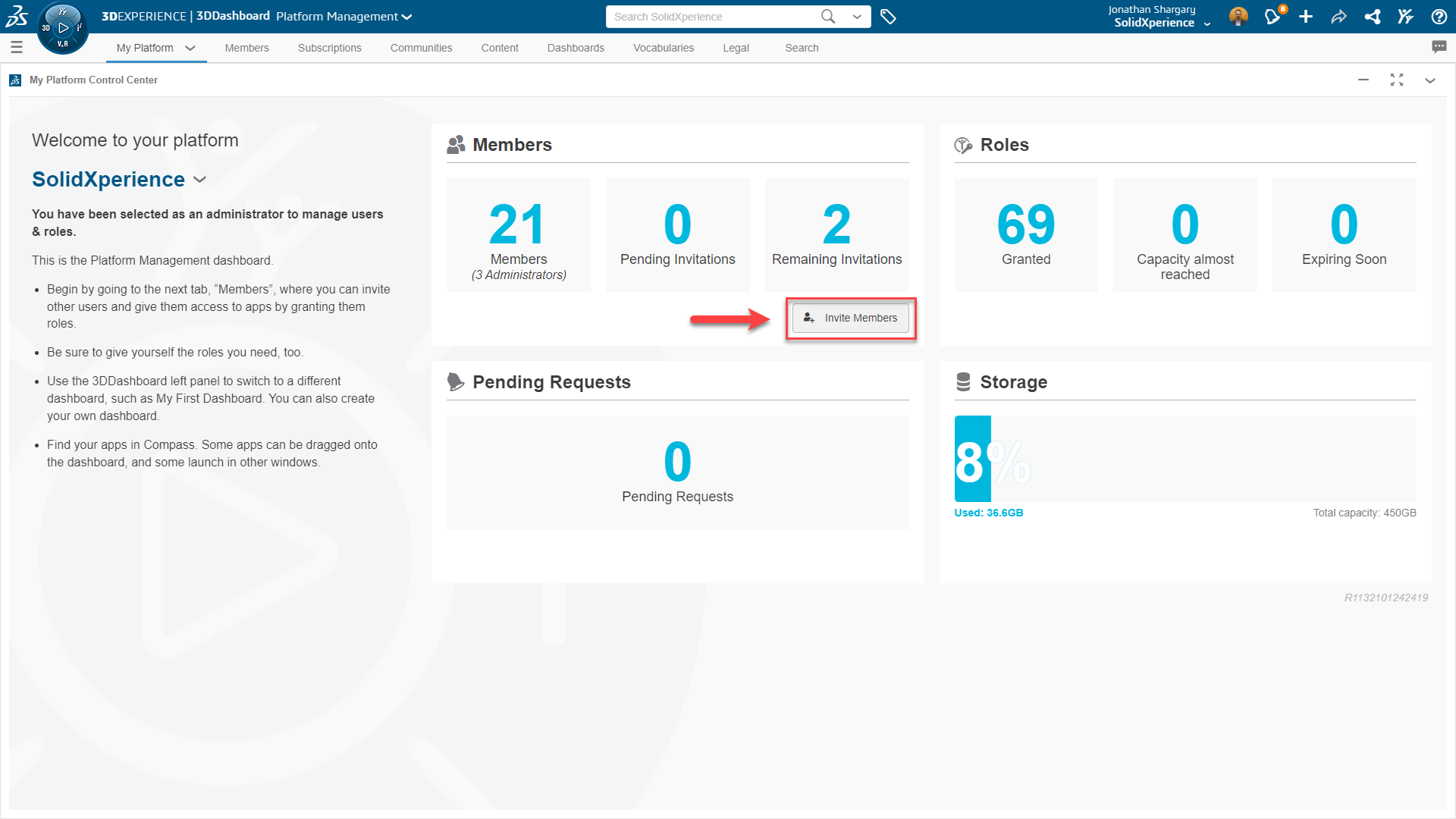Switch to the Subscriptions tab

click(330, 48)
